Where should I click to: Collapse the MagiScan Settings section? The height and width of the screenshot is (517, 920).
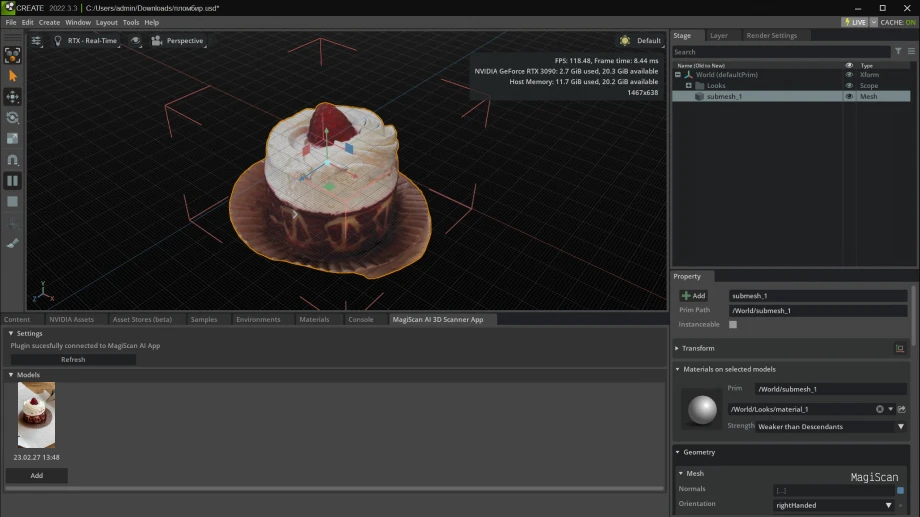(x=11, y=333)
